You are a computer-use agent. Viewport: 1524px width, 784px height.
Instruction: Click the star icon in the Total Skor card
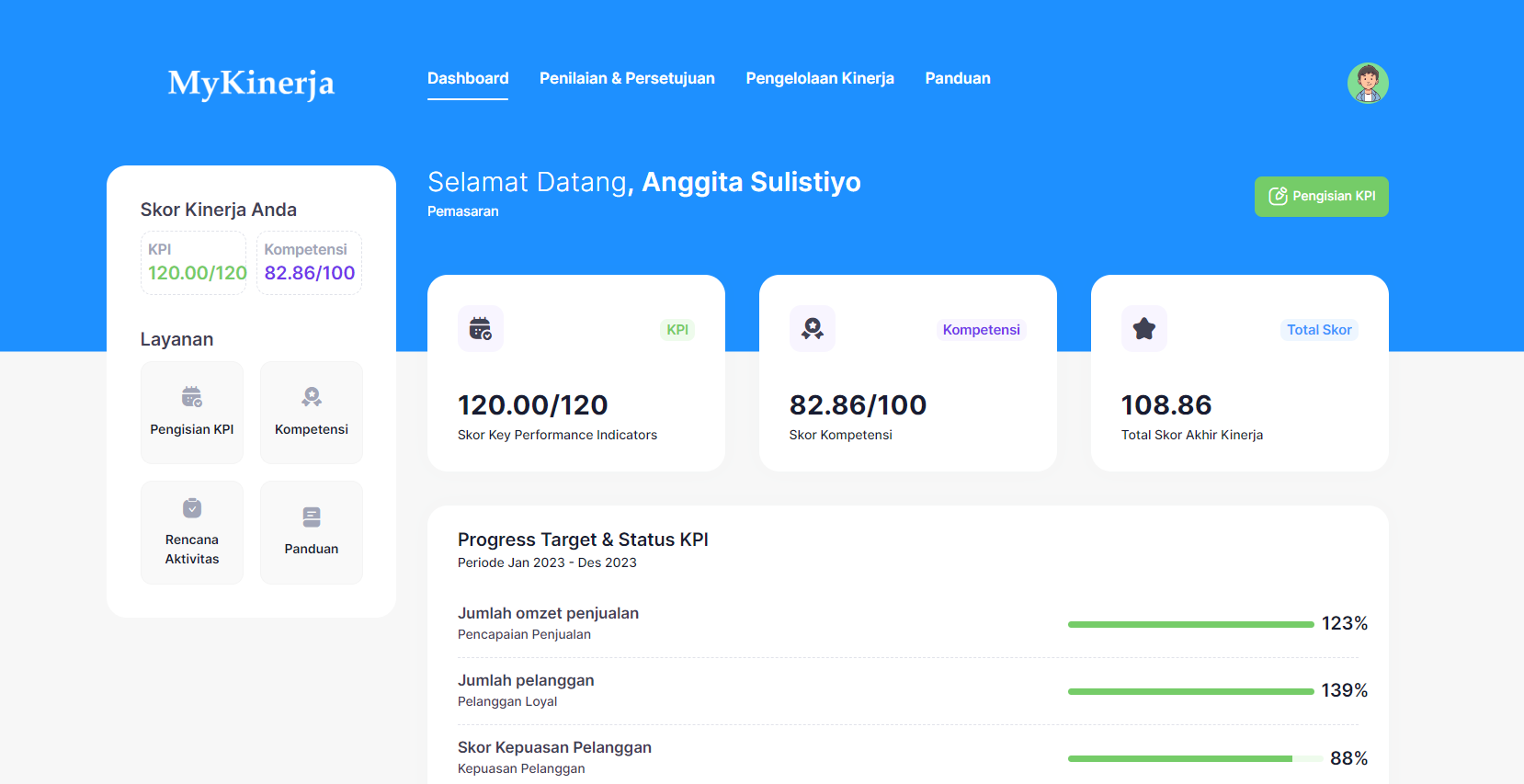[x=1143, y=328]
